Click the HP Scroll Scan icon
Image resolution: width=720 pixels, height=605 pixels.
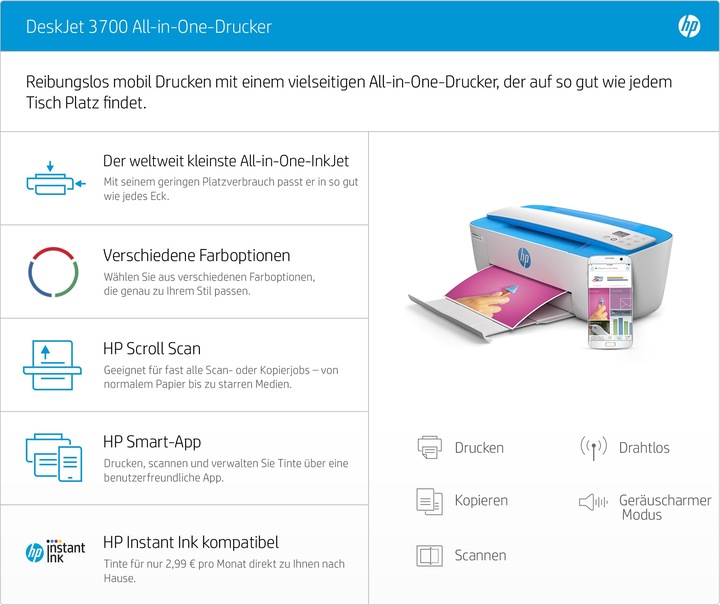coord(52,365)
